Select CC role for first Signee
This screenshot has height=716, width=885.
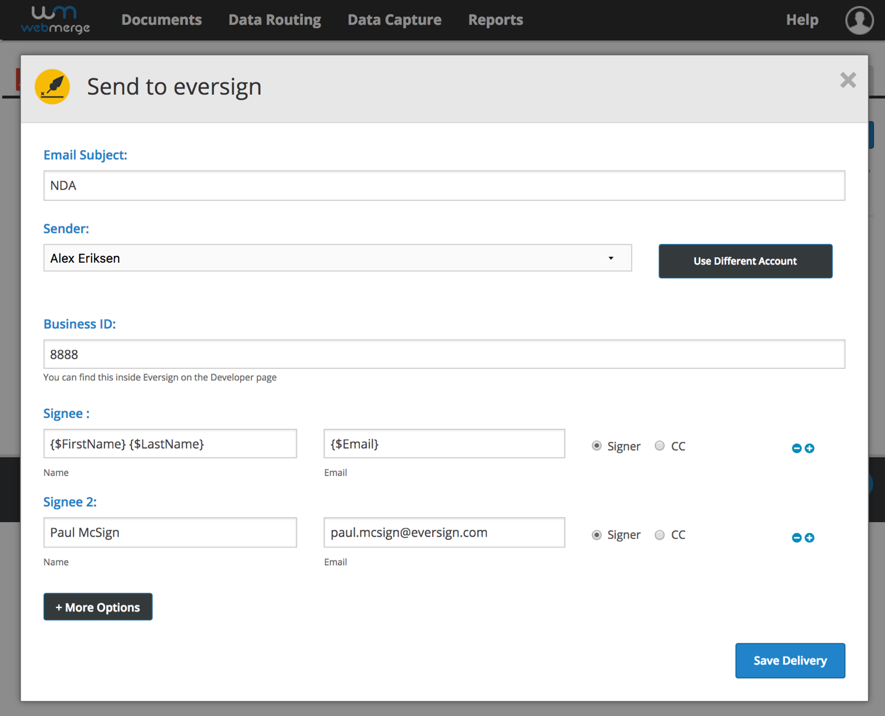(x=659, y=446)
